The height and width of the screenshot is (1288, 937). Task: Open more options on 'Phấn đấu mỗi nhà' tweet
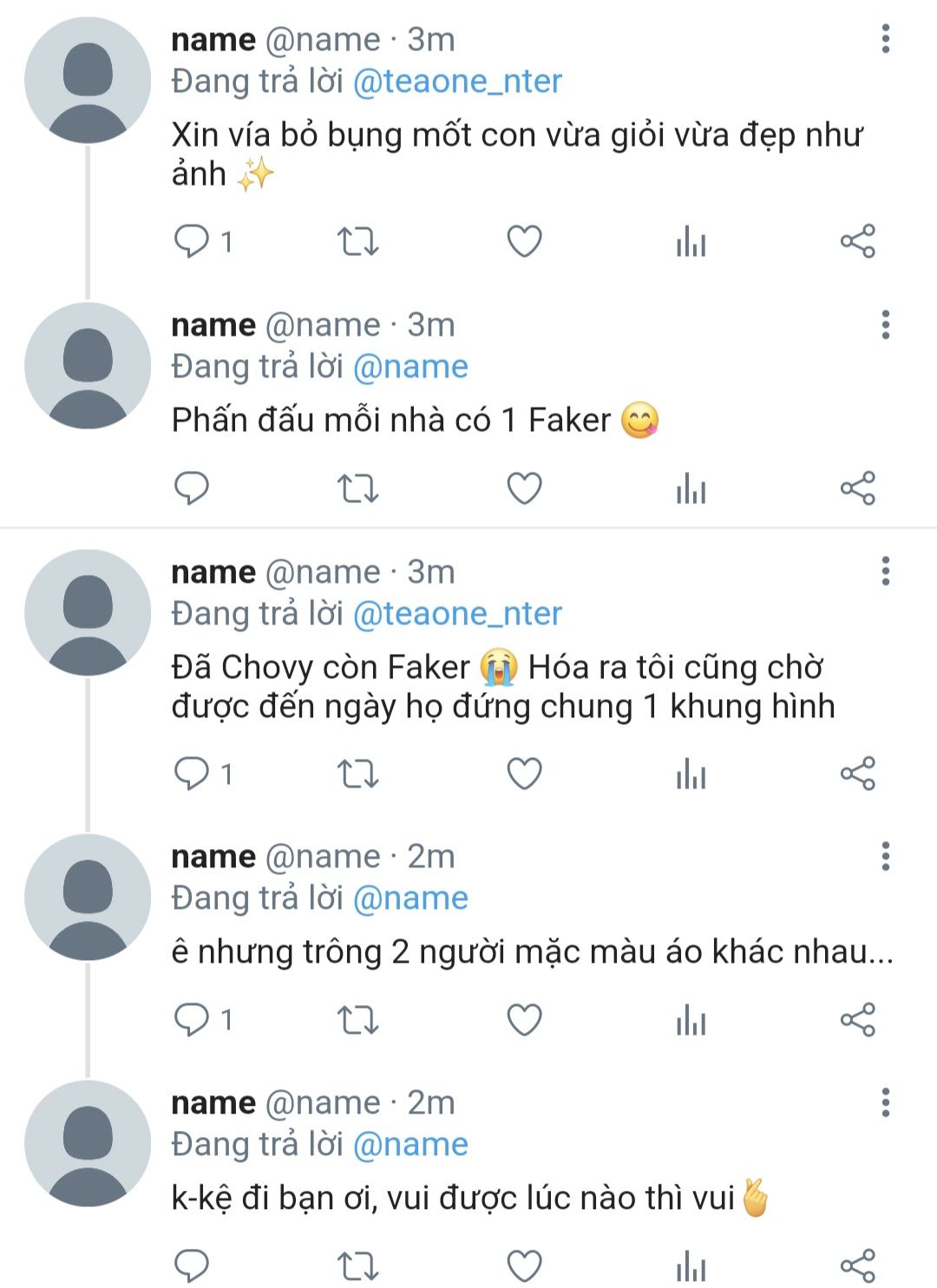[885, 324]
